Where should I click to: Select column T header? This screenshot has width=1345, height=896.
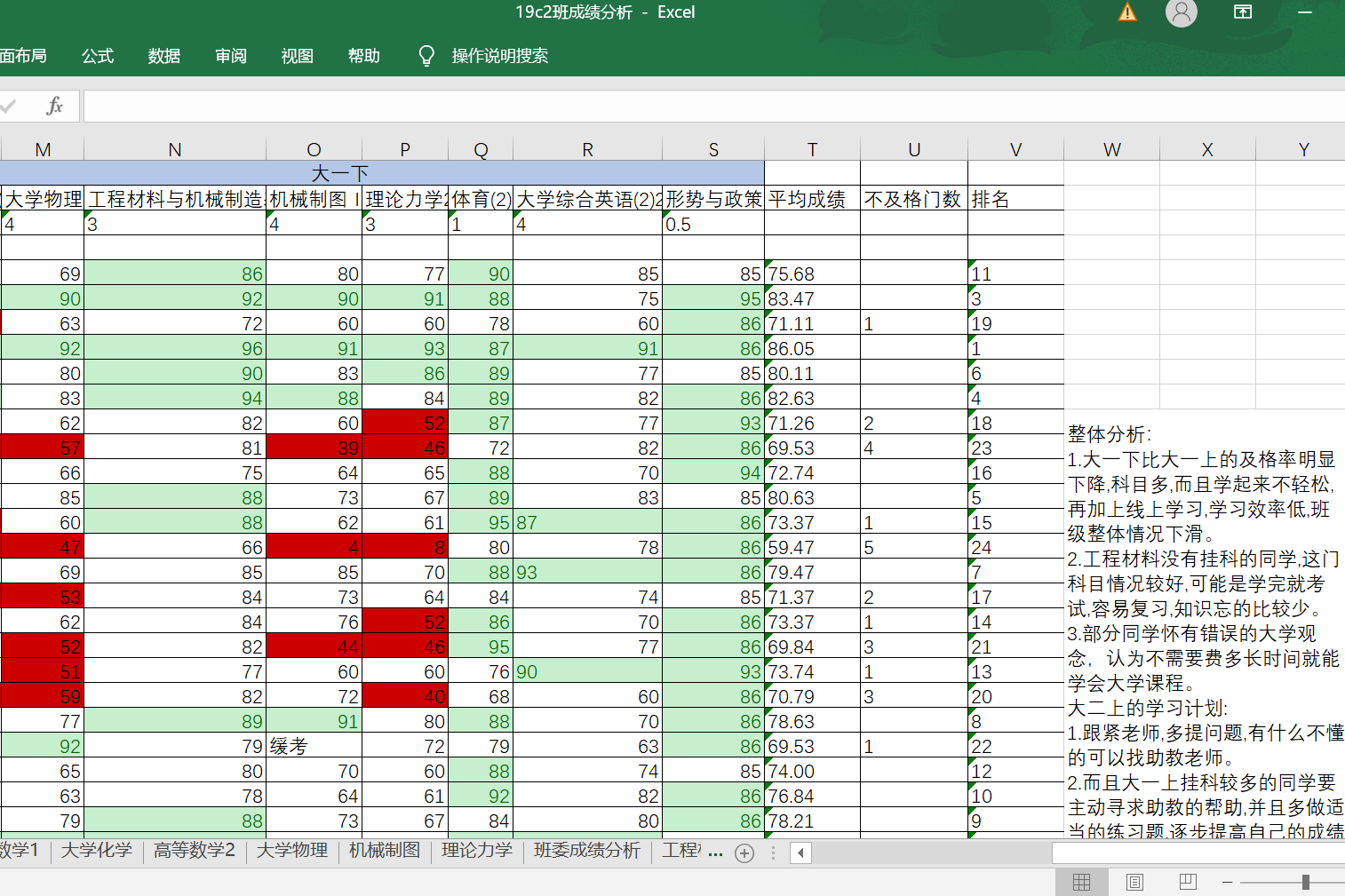(812, 149)
